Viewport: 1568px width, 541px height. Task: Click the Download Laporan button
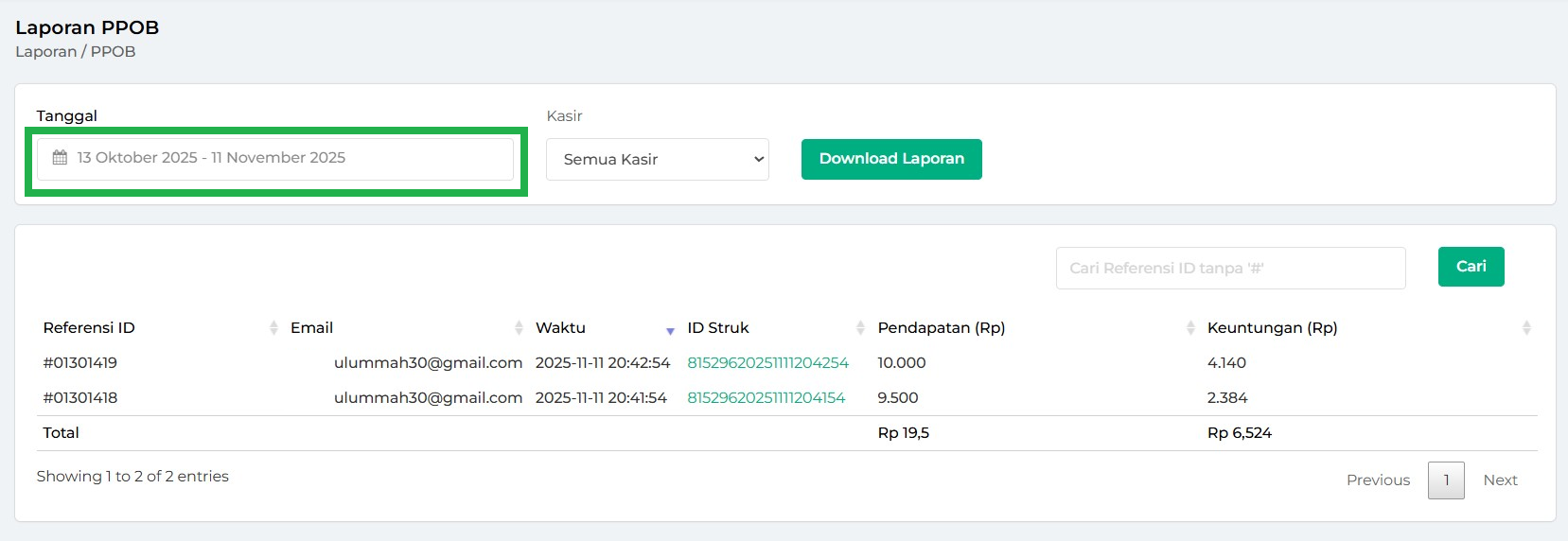891,159
